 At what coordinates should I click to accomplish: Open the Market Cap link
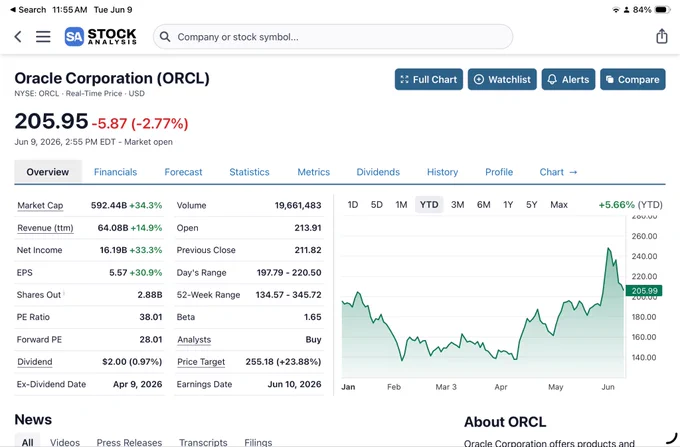click(x=40, y=206)
